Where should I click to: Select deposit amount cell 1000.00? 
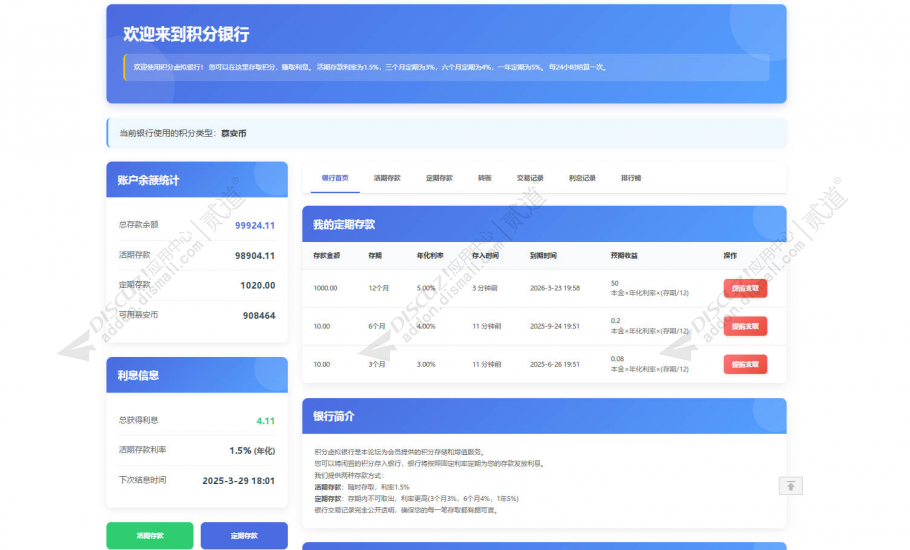click(326, 288)
